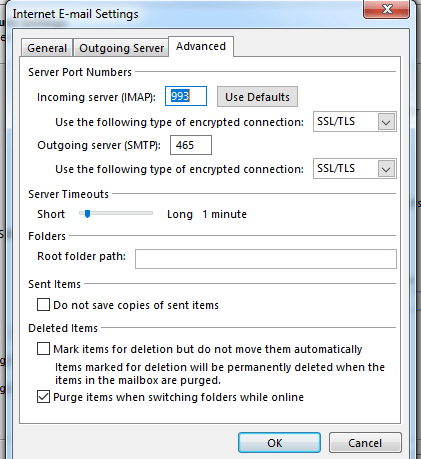
Task: Enable Do not save copies of sent items
Action: coord(43,305)
